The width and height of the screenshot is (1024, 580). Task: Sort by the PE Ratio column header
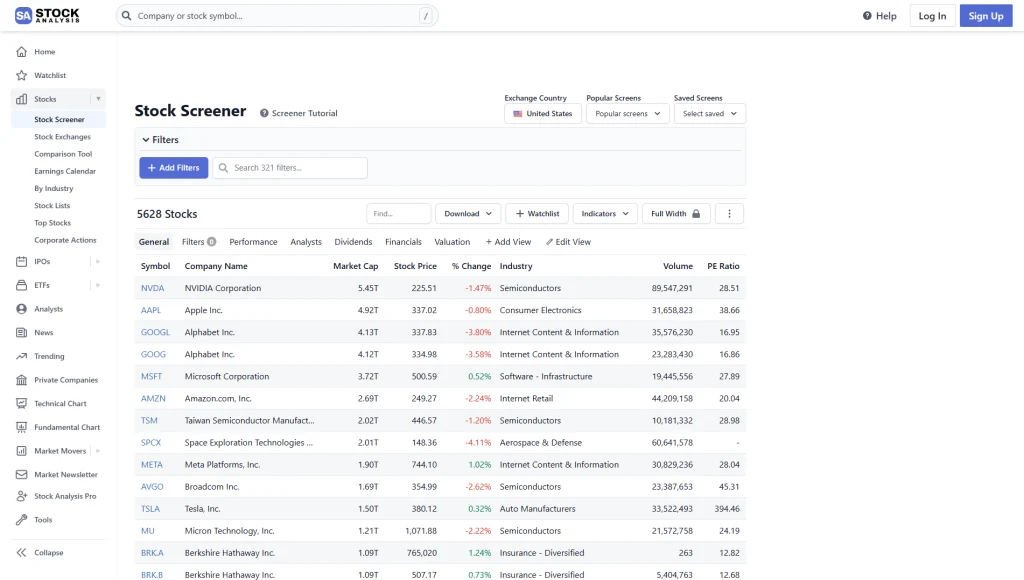(723, 266)
